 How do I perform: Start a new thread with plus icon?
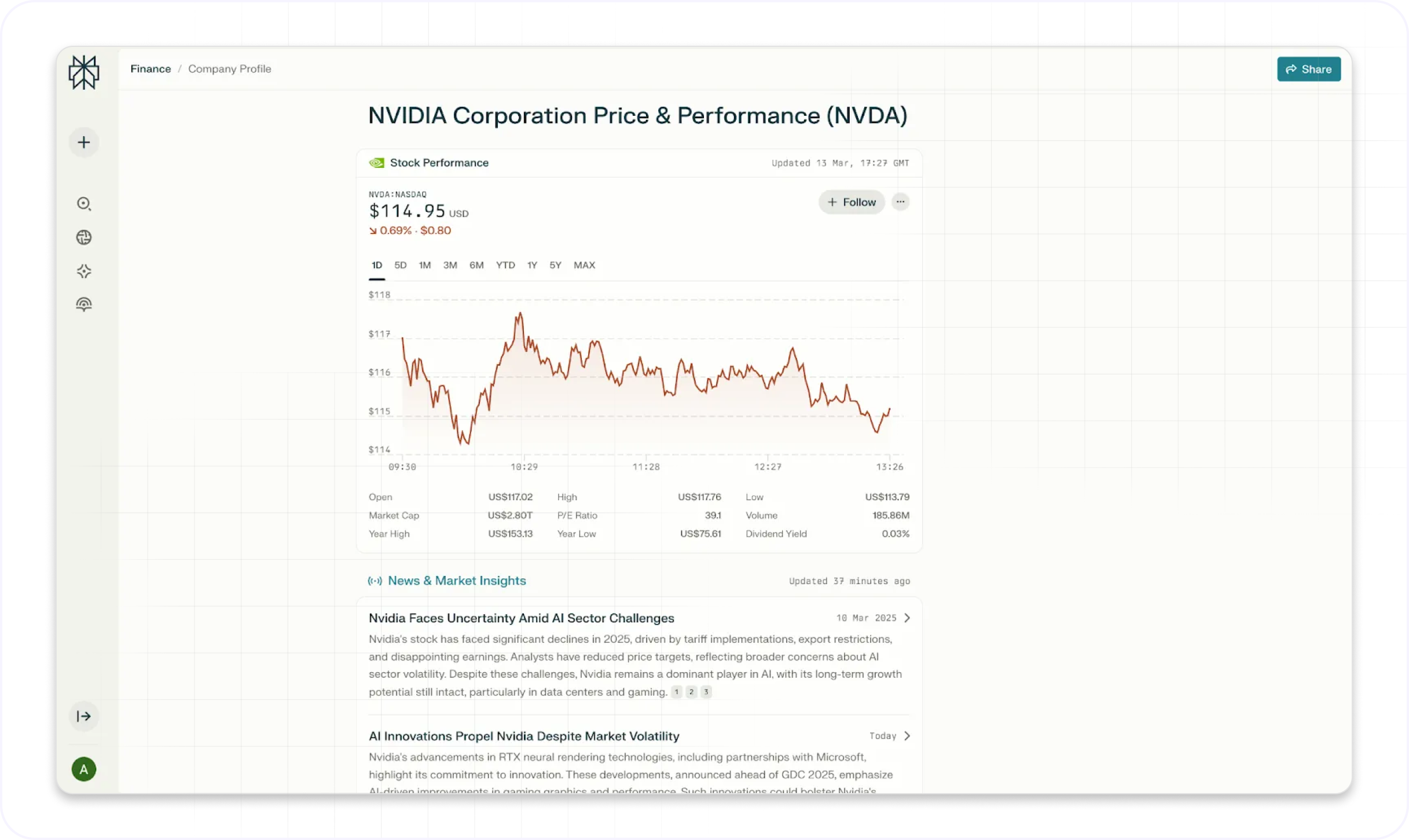tap(84, 142)
